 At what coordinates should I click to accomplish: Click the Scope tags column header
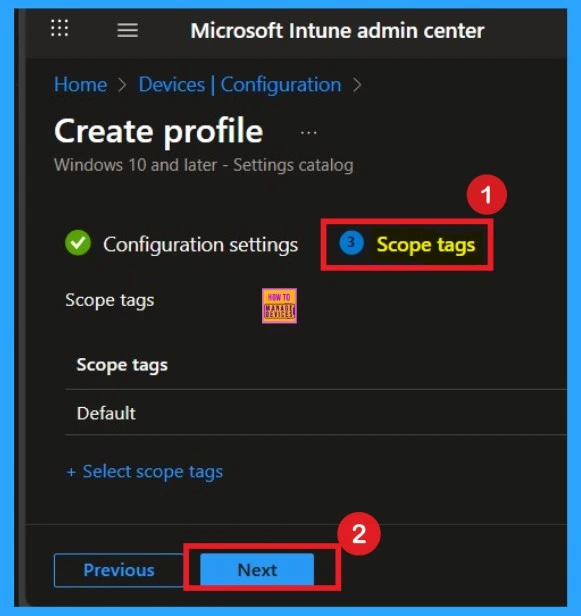pos(122,365)
